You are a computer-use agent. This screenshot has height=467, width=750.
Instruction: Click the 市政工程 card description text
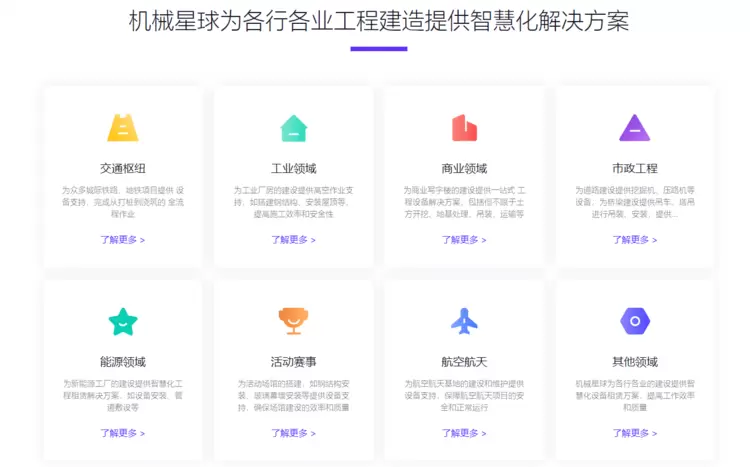coord(635,202)
